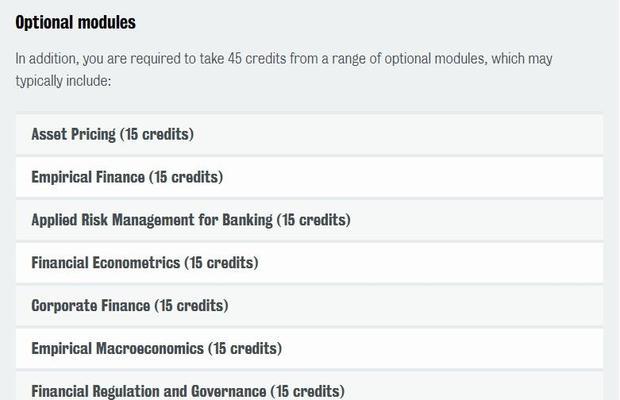Select the 'Corporate Finance' title text
The image size is (620, 400).
[91, 306]
